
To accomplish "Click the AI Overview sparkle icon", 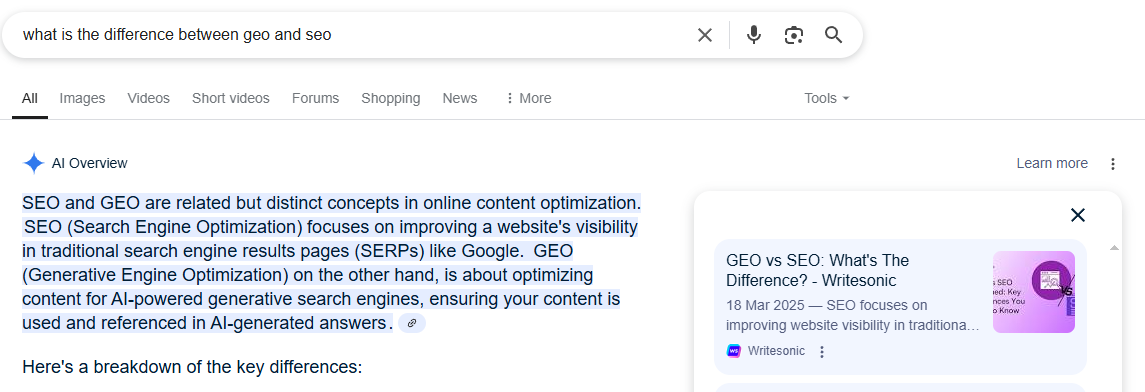I will (x=34, y=164).
